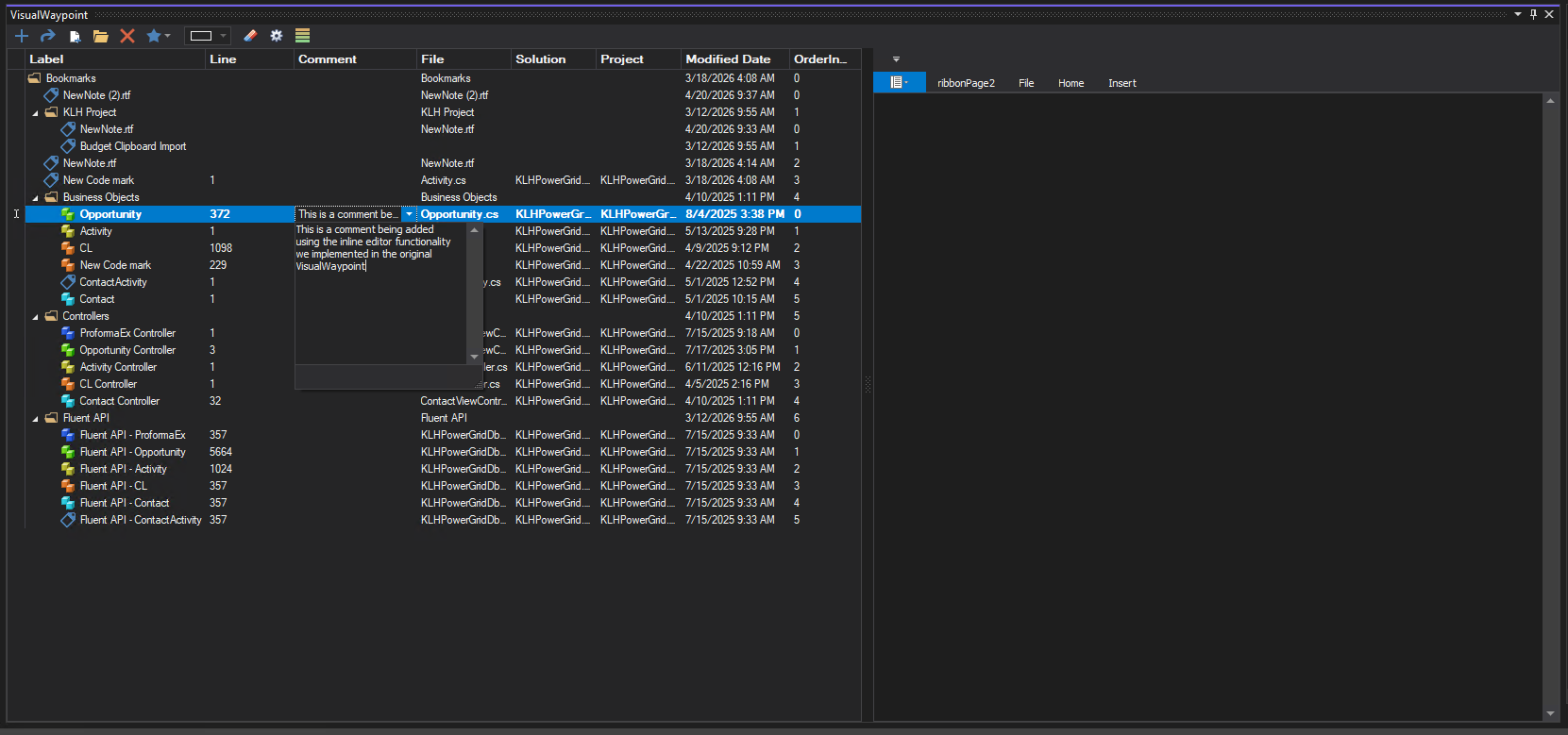Sort by the Solution column header

pos(553,58)
